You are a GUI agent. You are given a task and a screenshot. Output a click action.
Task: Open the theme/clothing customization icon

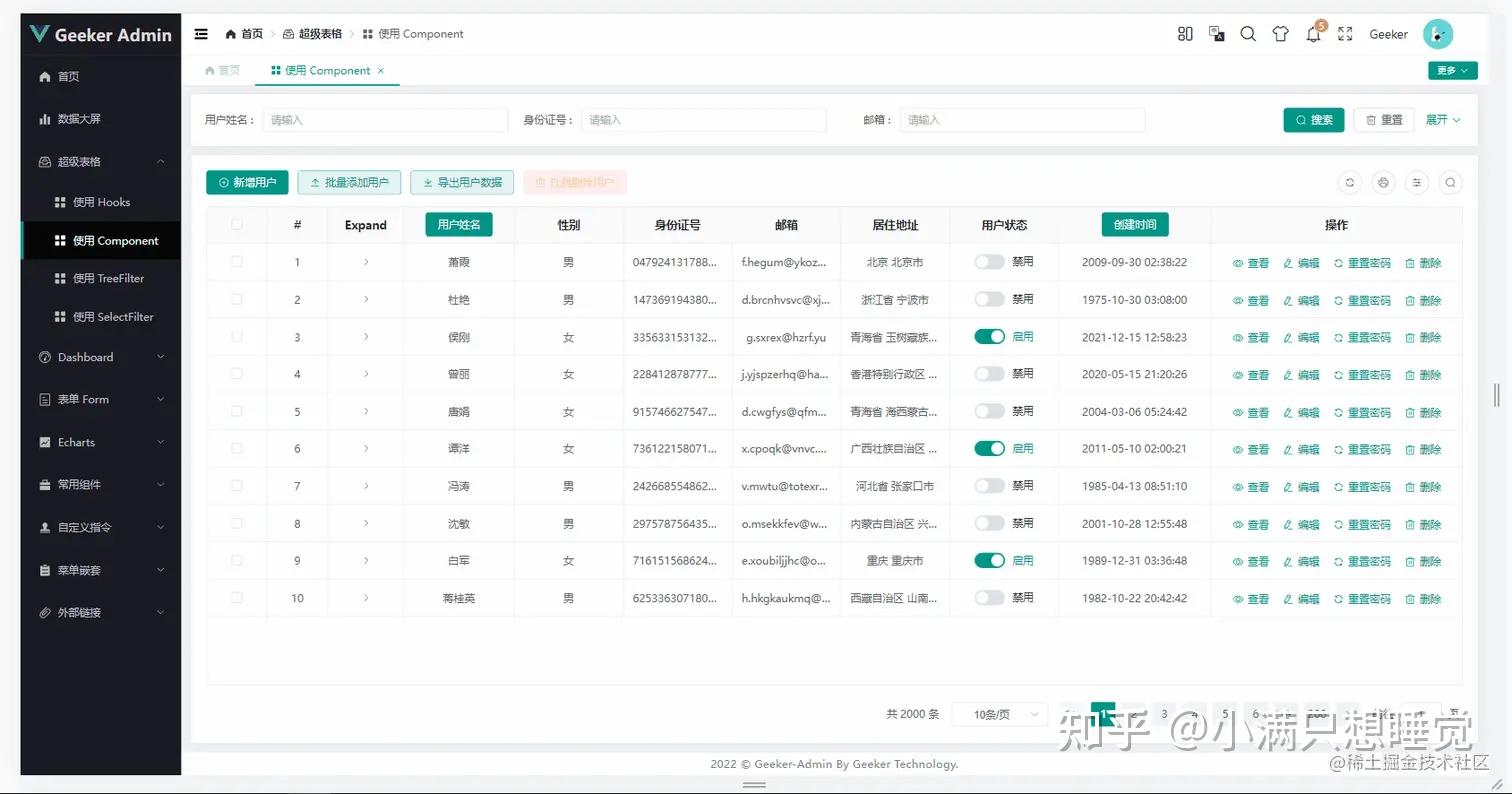click(x=1280, y=33)
